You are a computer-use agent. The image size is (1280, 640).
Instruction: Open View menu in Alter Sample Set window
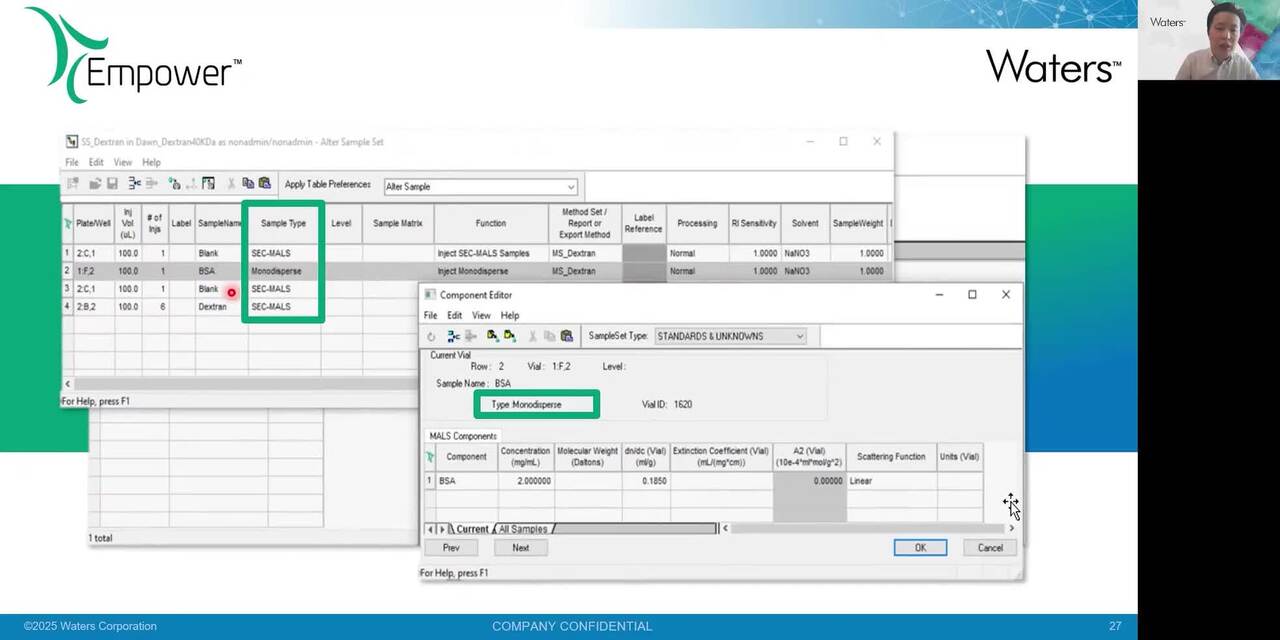[122, 162]
